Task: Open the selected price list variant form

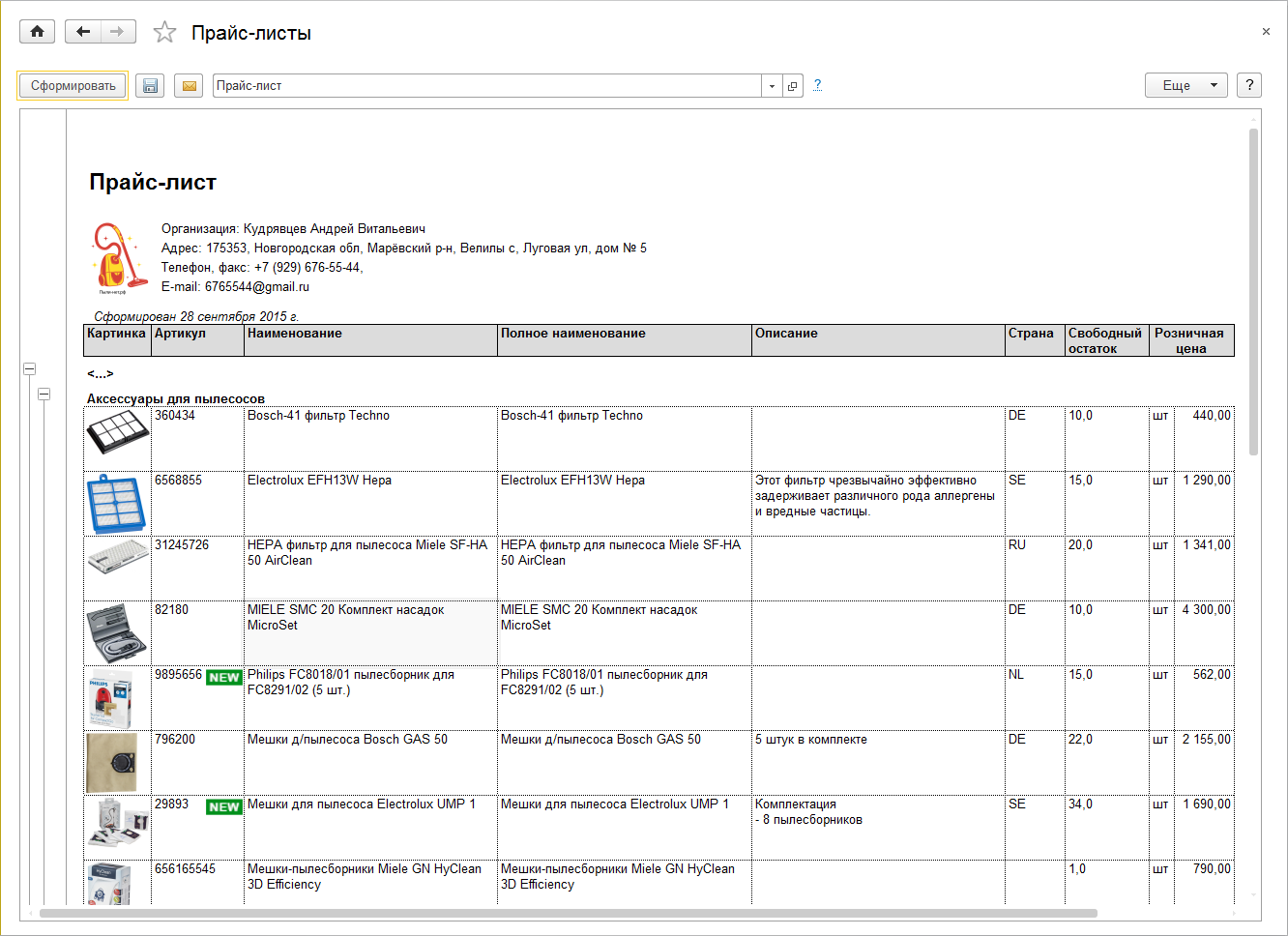Action: 793,86
